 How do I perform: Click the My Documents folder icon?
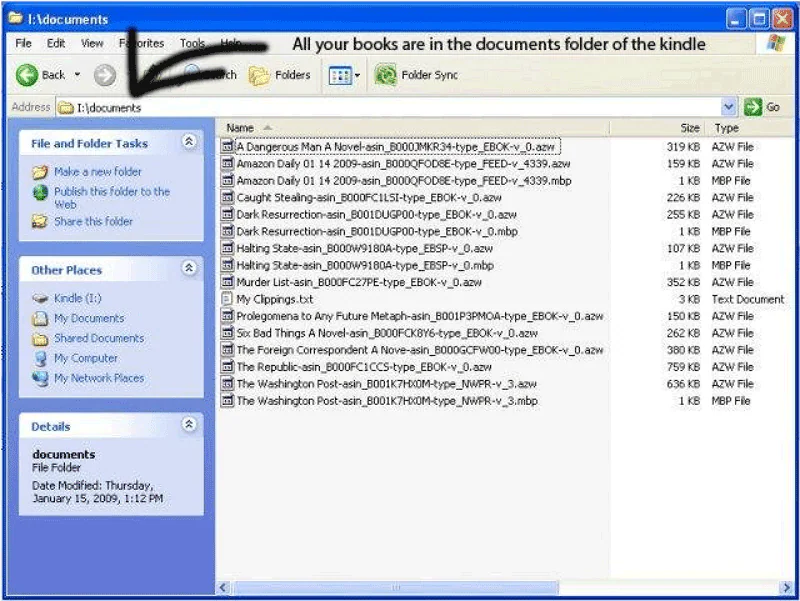coord(40,318)
